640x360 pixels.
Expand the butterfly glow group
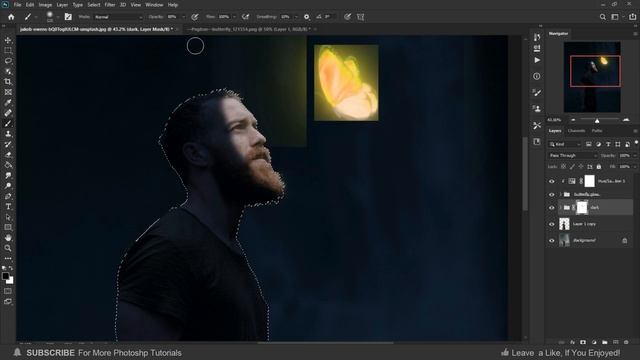tap(560, 195)
